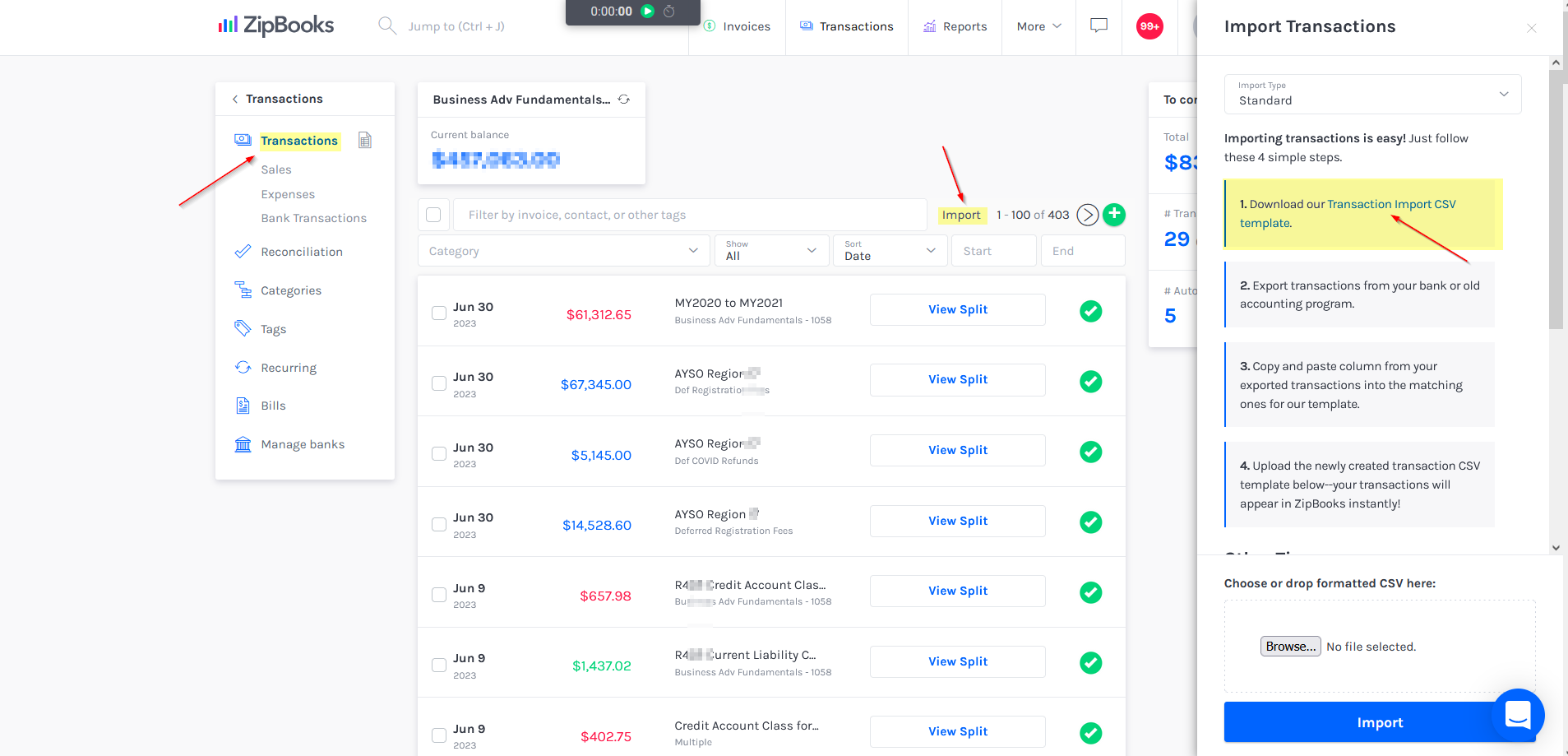
Task: Click green checkmark on MY2020 to MY2021 row
Action: (x=1090, y=311)
